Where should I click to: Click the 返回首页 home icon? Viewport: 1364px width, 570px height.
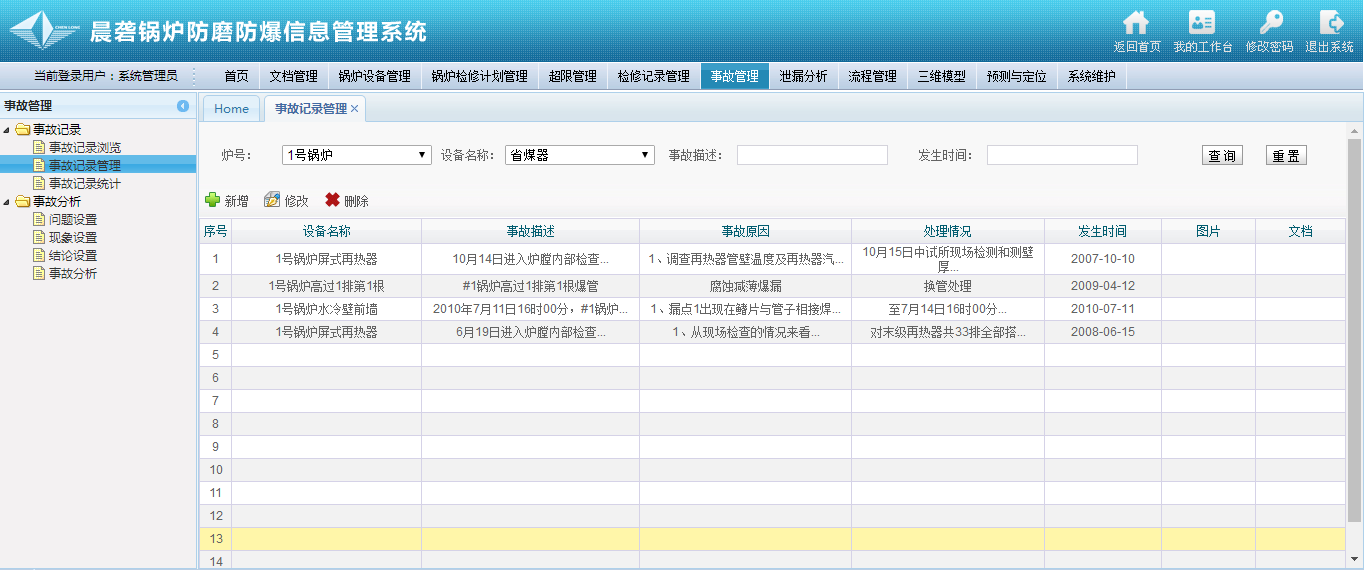coord(1136,23)
